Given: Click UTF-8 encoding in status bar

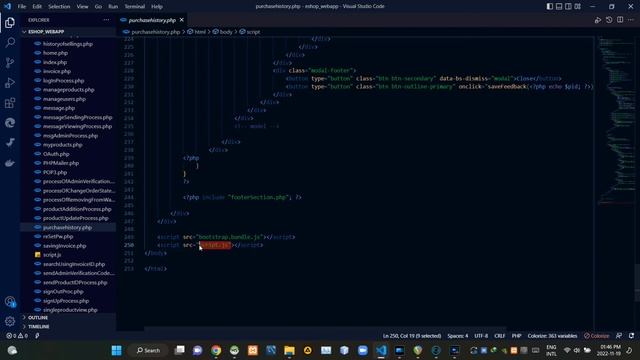Looking at the screenshot, I should (481, 336).
